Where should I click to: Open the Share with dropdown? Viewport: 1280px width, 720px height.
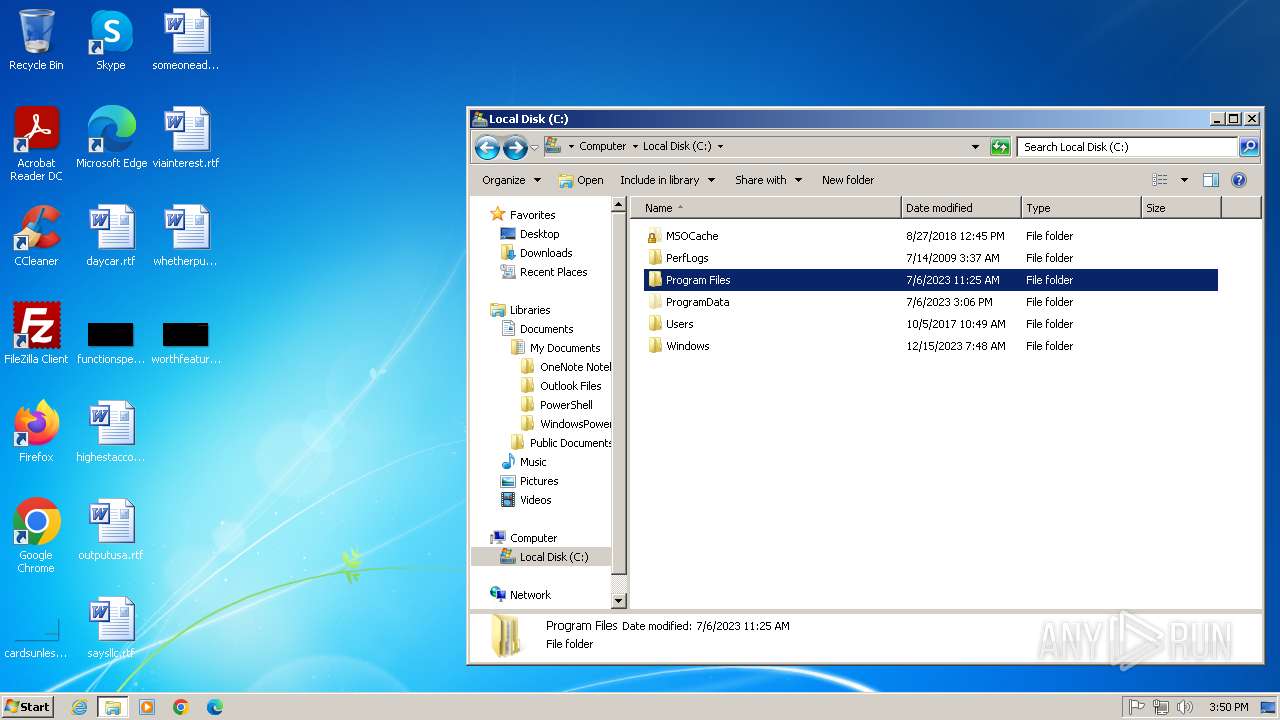tap(768, 180)
